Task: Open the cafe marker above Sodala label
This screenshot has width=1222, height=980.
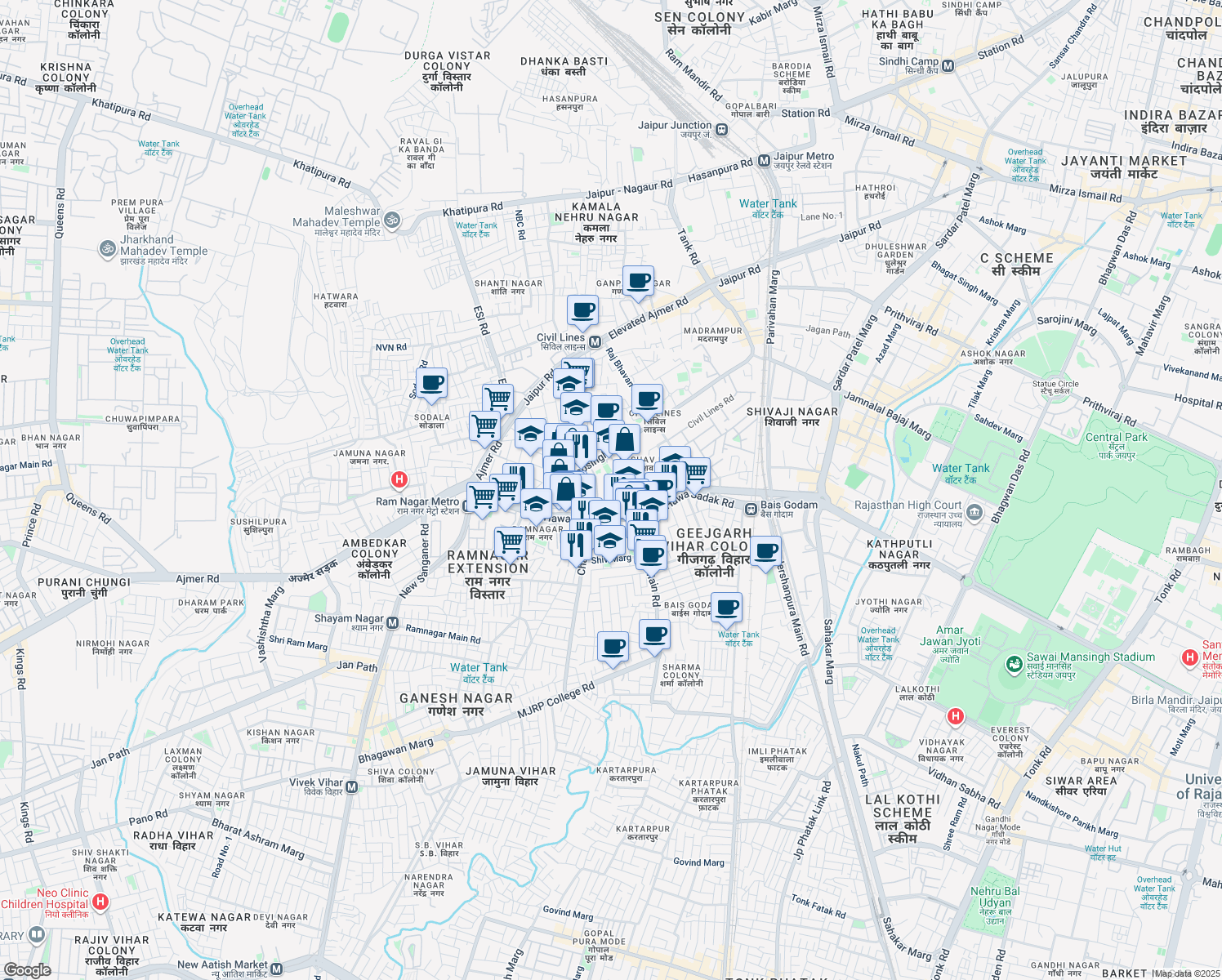Action: [431, 383]
